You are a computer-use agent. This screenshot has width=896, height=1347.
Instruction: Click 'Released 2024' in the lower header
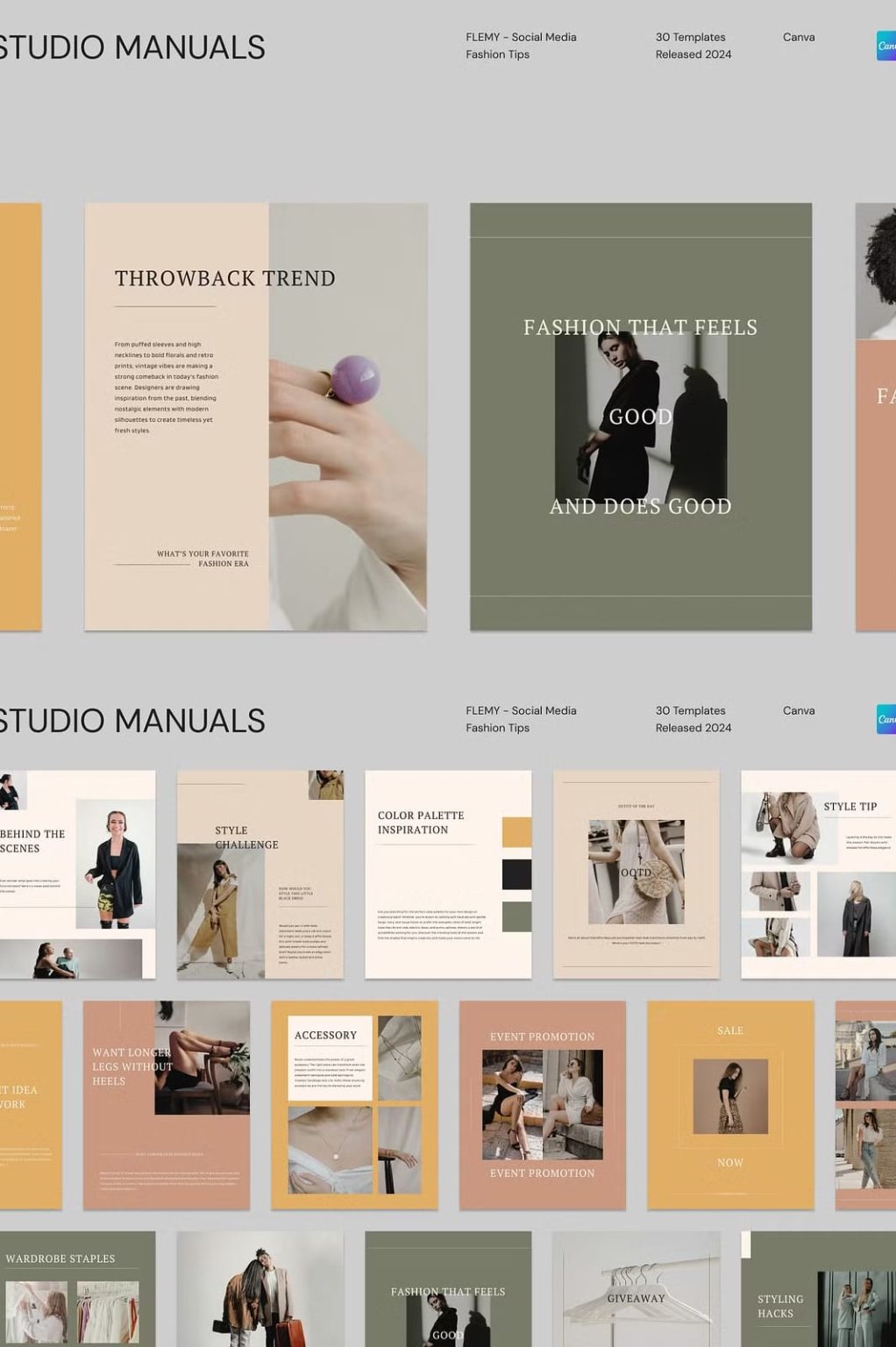pyautogui.click(x=693, y=728)
